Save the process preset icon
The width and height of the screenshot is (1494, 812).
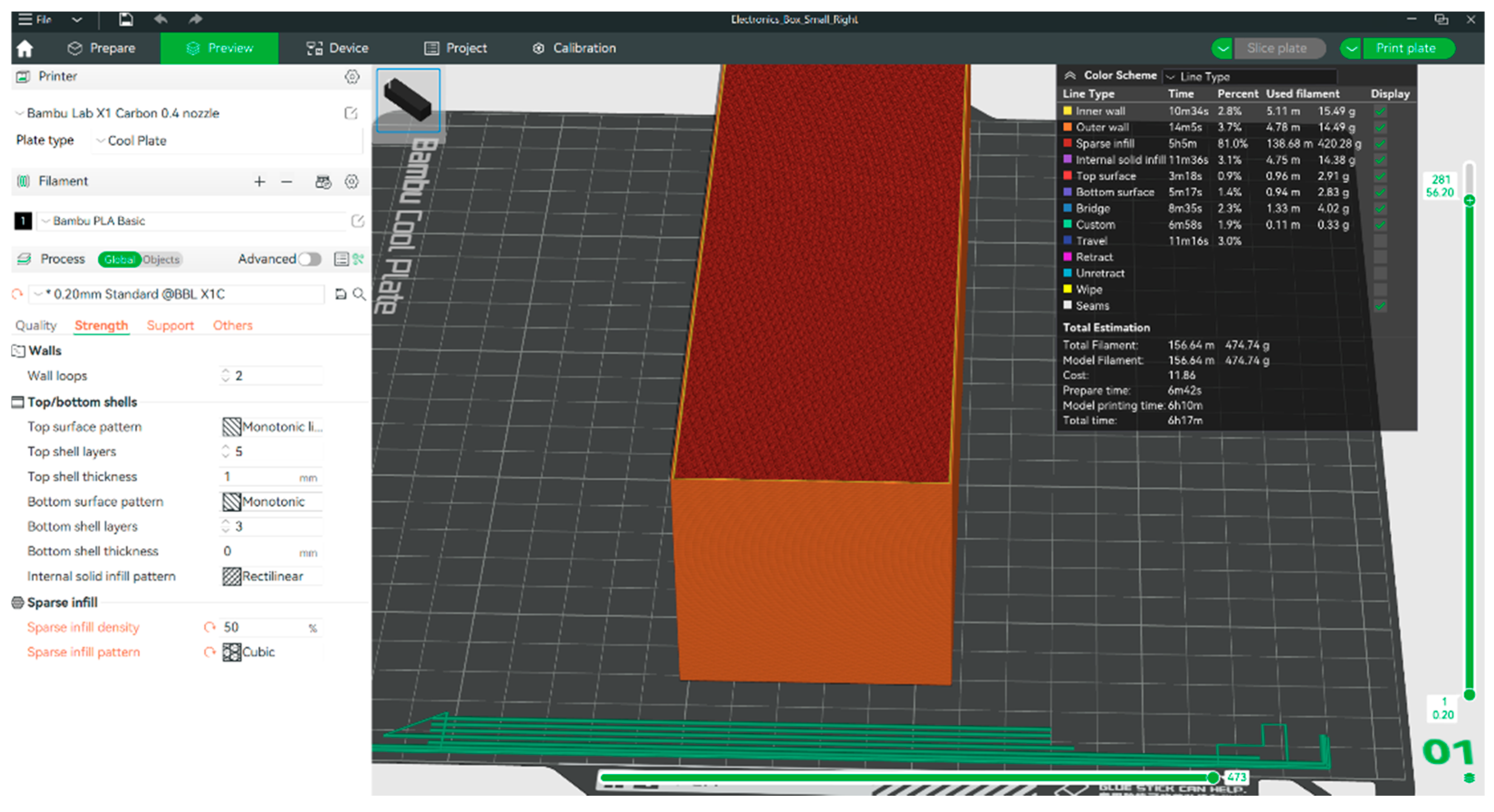click(341, 295)
